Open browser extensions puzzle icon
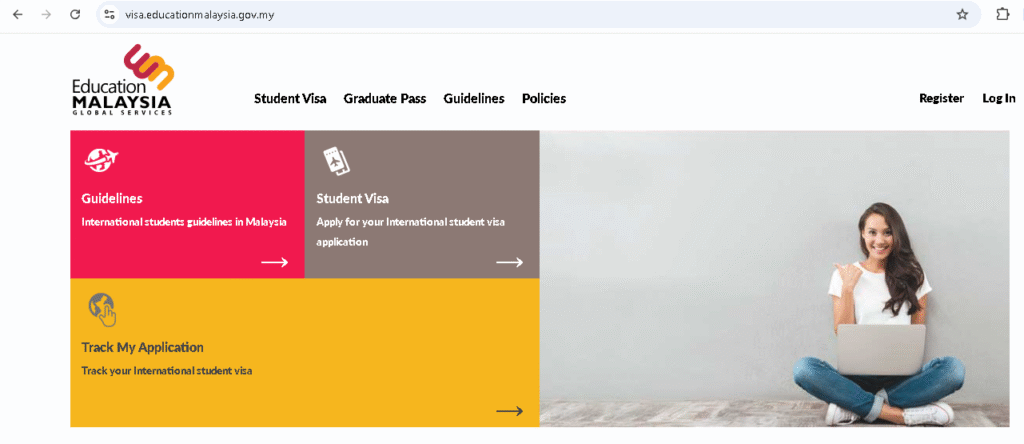1024x444 pixels. [1002, 14]
